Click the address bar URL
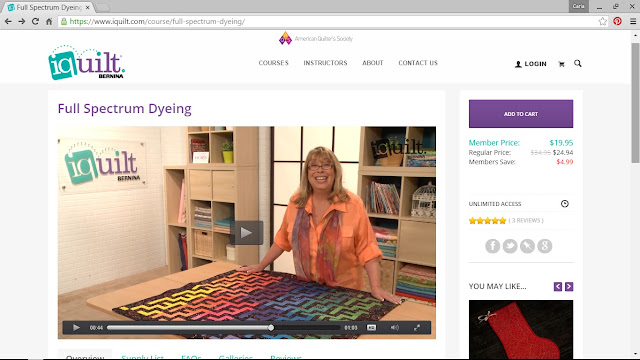 (x=157, y=21)
